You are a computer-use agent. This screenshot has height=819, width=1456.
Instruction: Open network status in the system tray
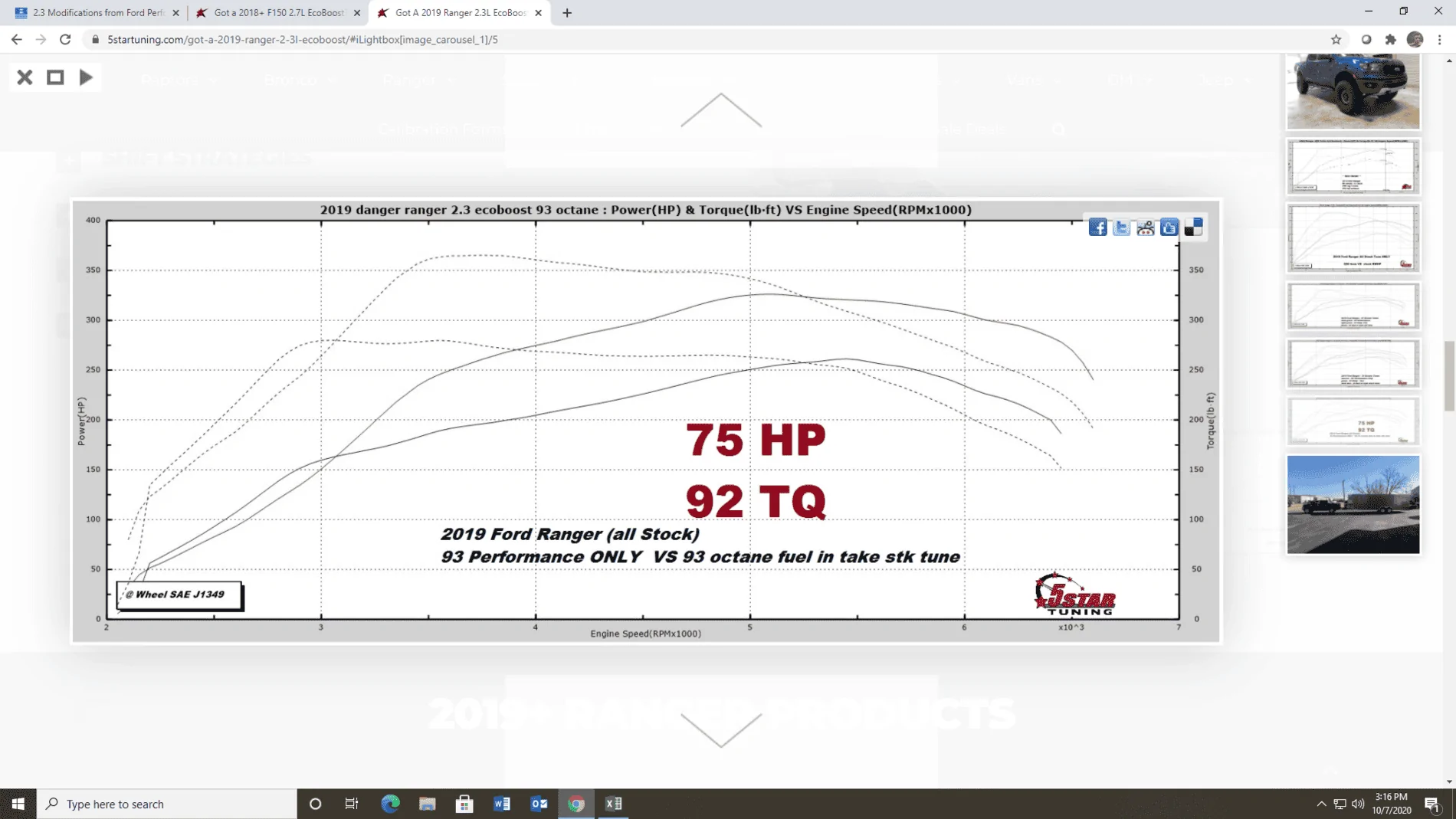pos(1340,804)
